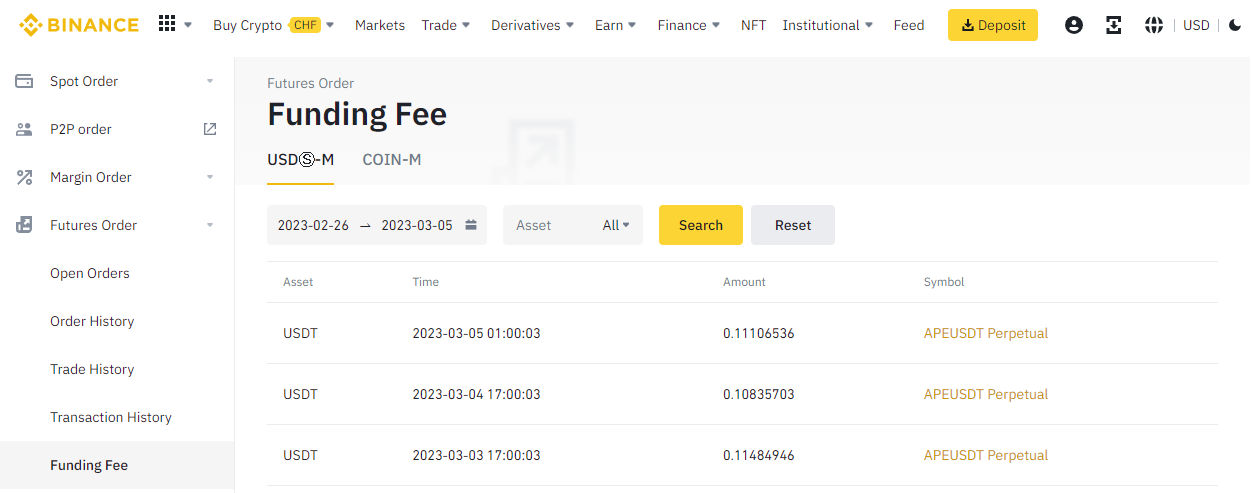
Task: Open the P2P order external link icon
Action: (210, 129)
